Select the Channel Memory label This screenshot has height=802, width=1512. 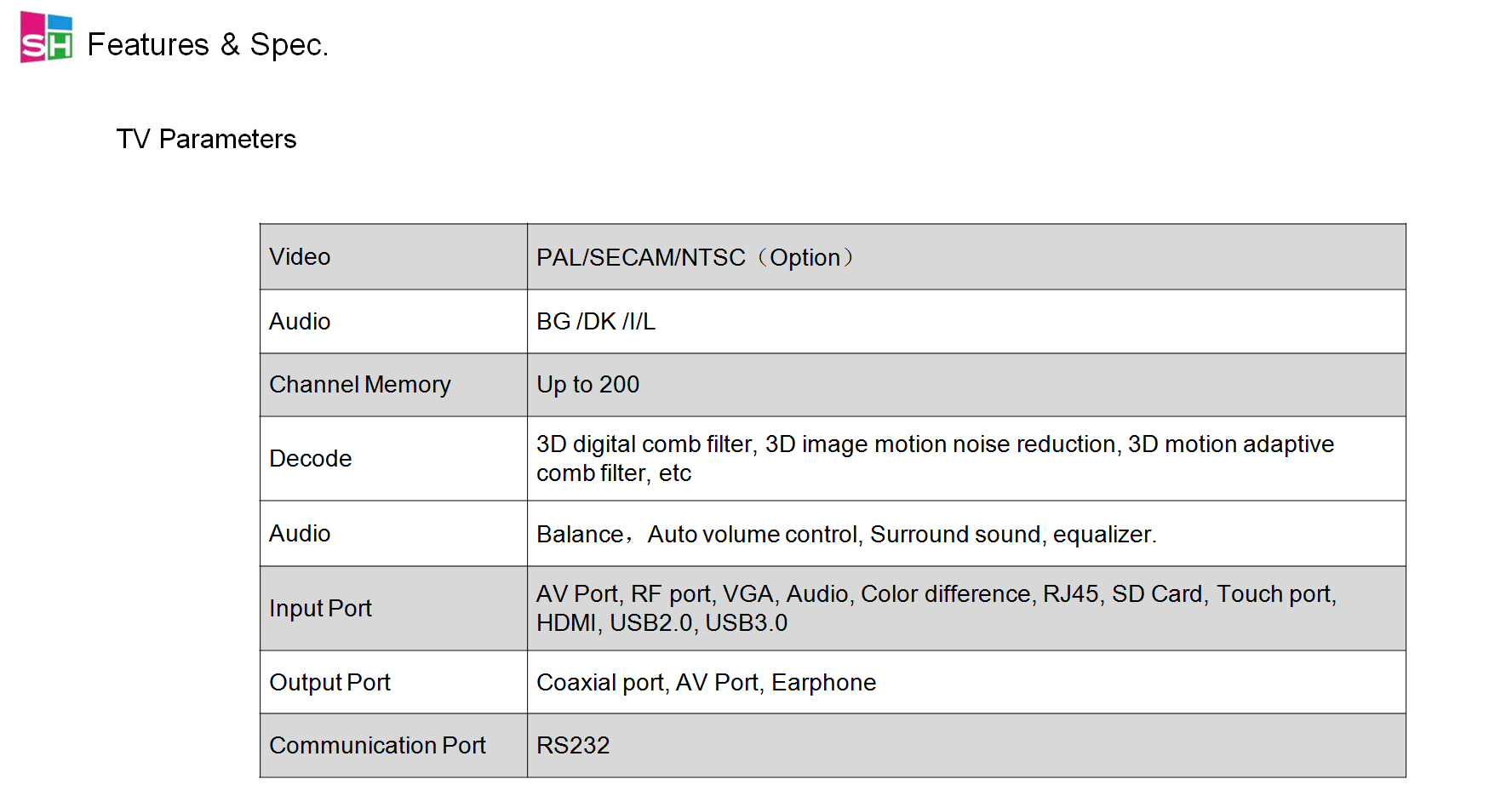pos(359,385)
